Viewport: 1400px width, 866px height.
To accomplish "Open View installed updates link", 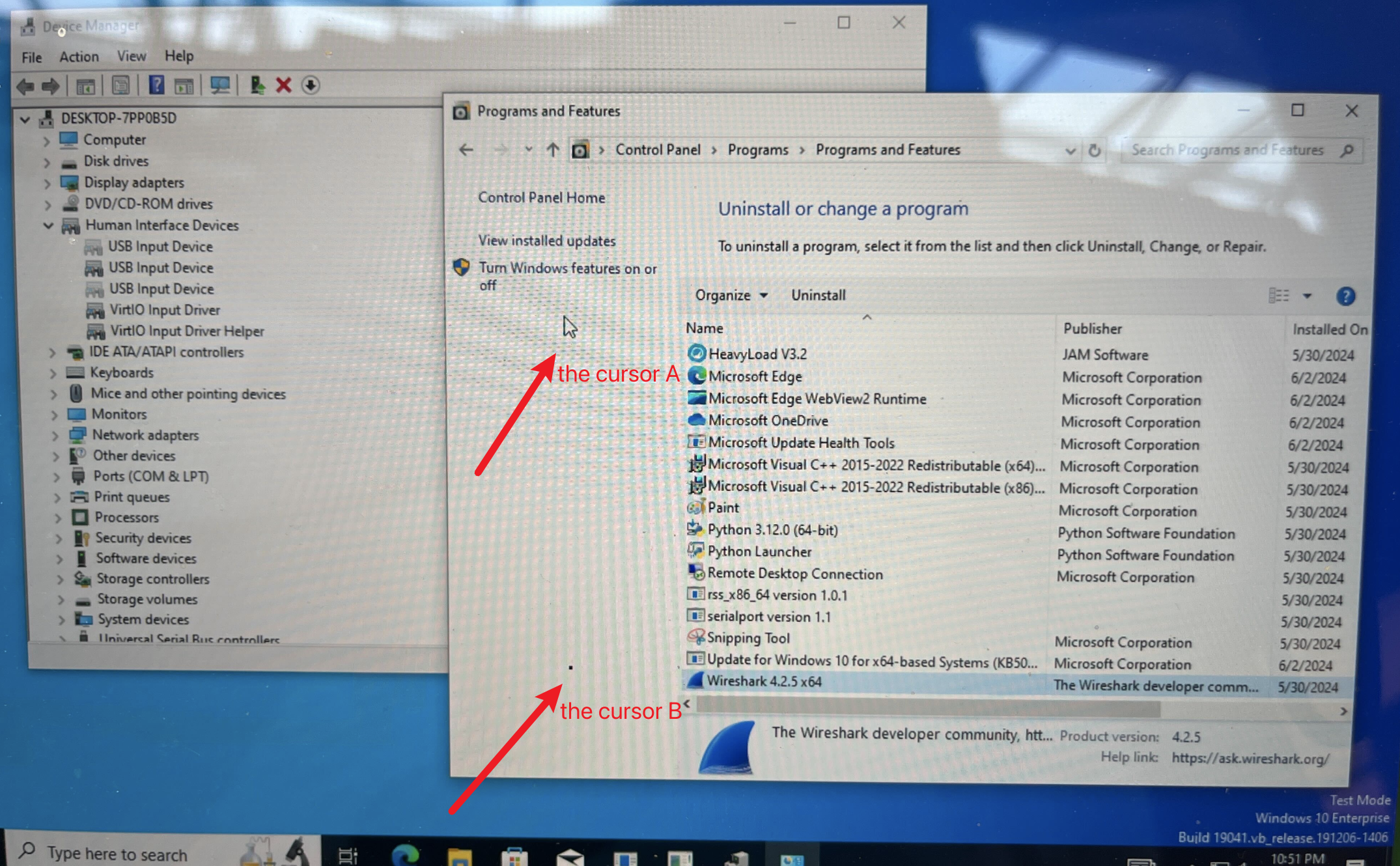I will (x=547, y=241).
